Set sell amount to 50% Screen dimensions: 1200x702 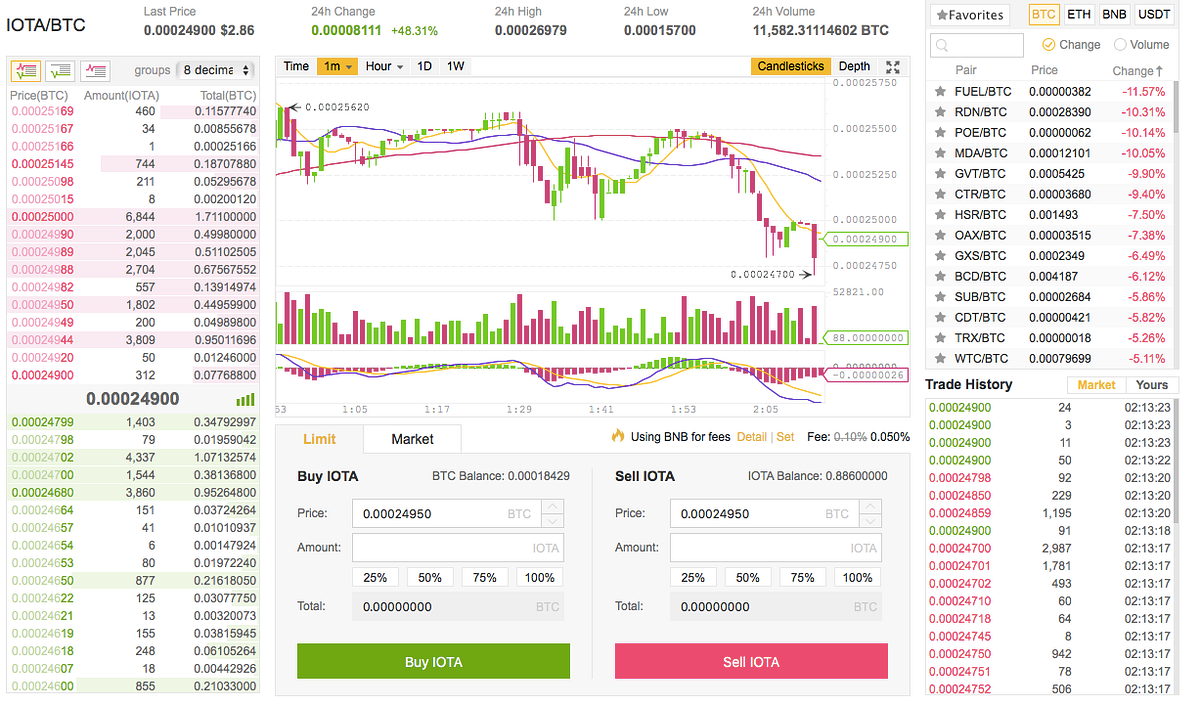click(x=748, y=577)
